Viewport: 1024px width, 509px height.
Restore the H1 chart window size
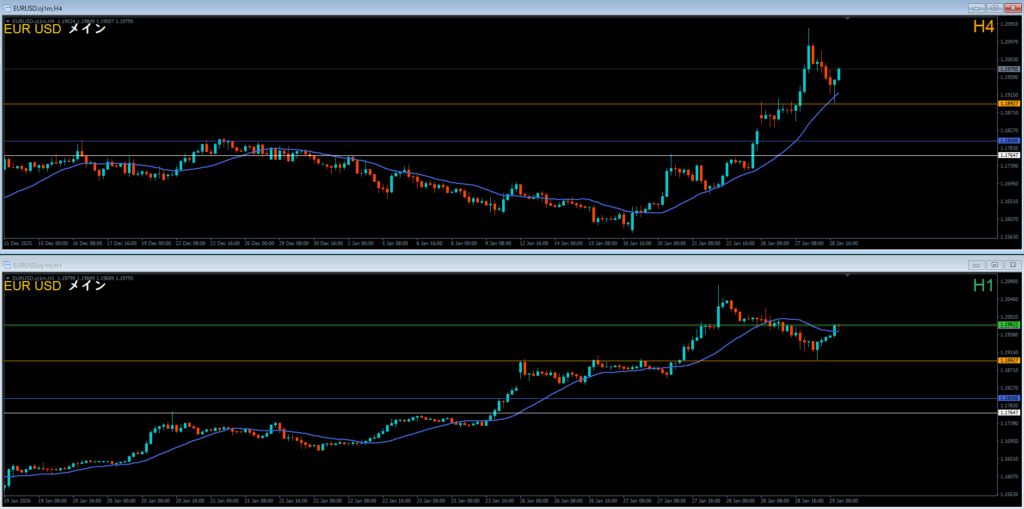pos(995,265)
